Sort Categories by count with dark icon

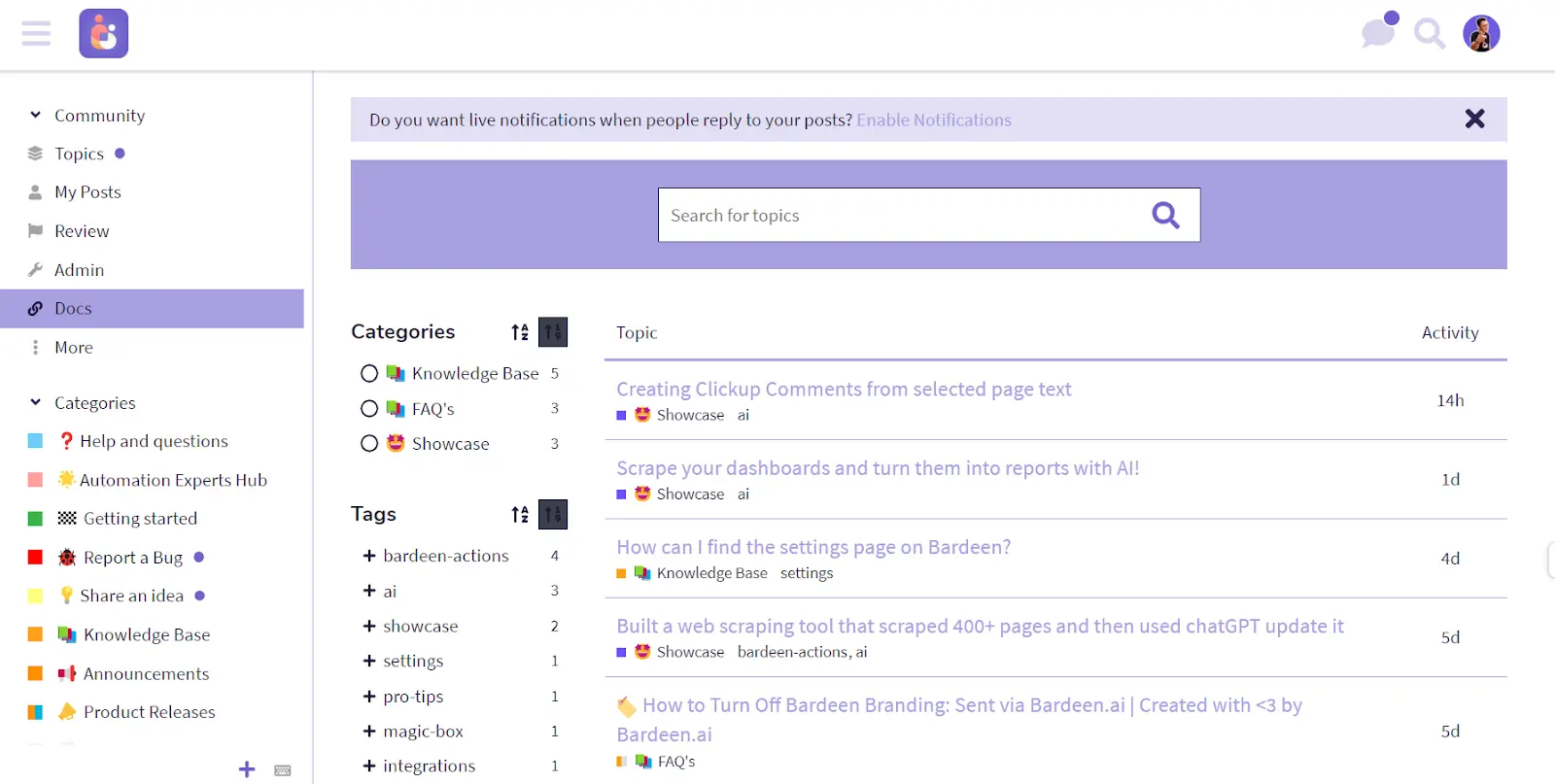pos(553,332)
